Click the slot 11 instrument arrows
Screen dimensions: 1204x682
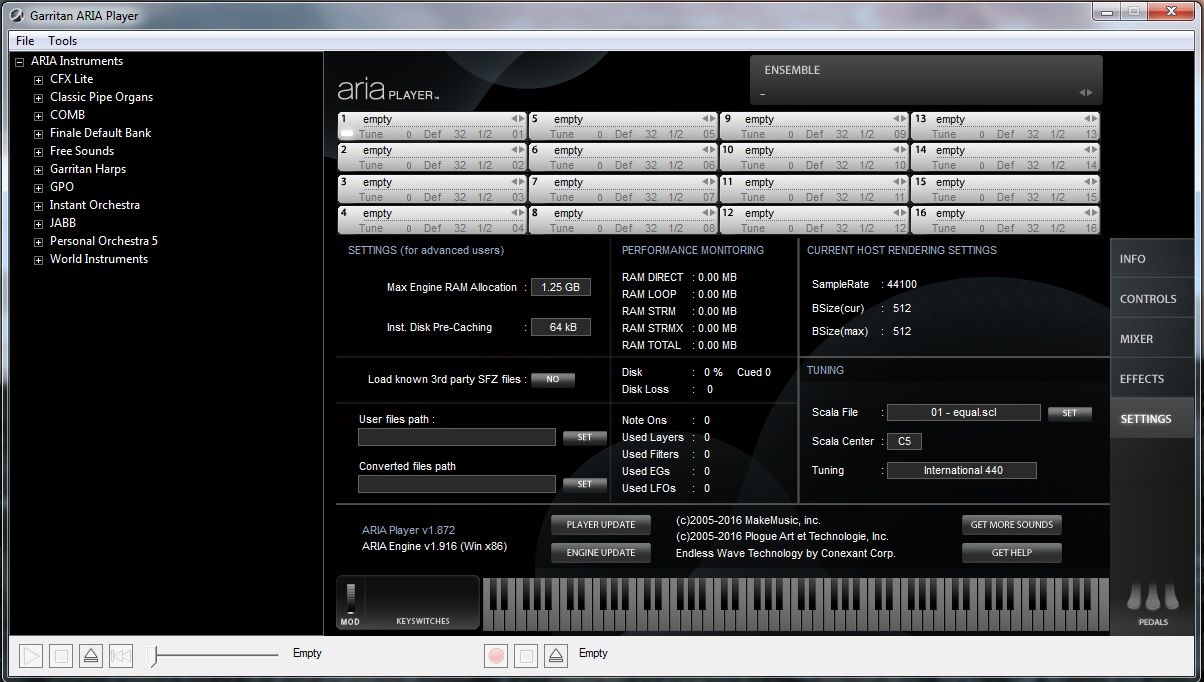click(899, 182)
